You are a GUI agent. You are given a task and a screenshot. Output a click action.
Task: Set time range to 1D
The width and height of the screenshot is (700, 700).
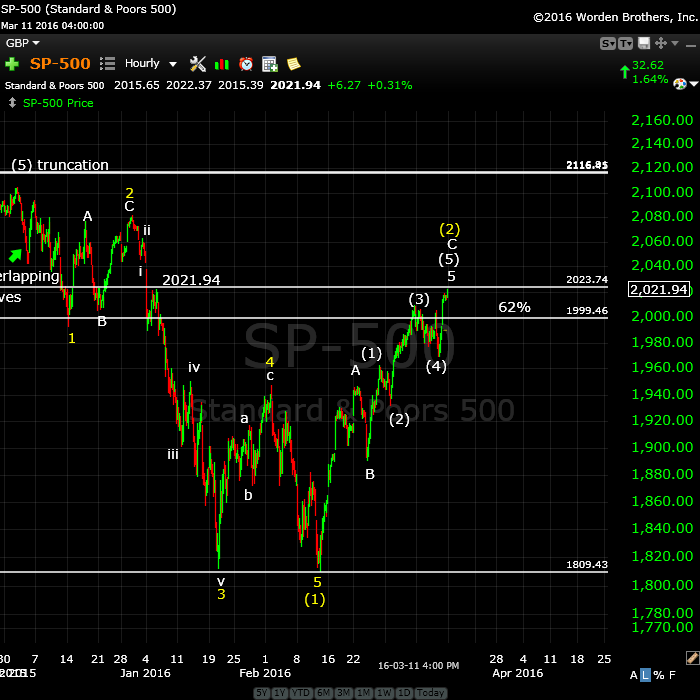[x=404, y=693]
